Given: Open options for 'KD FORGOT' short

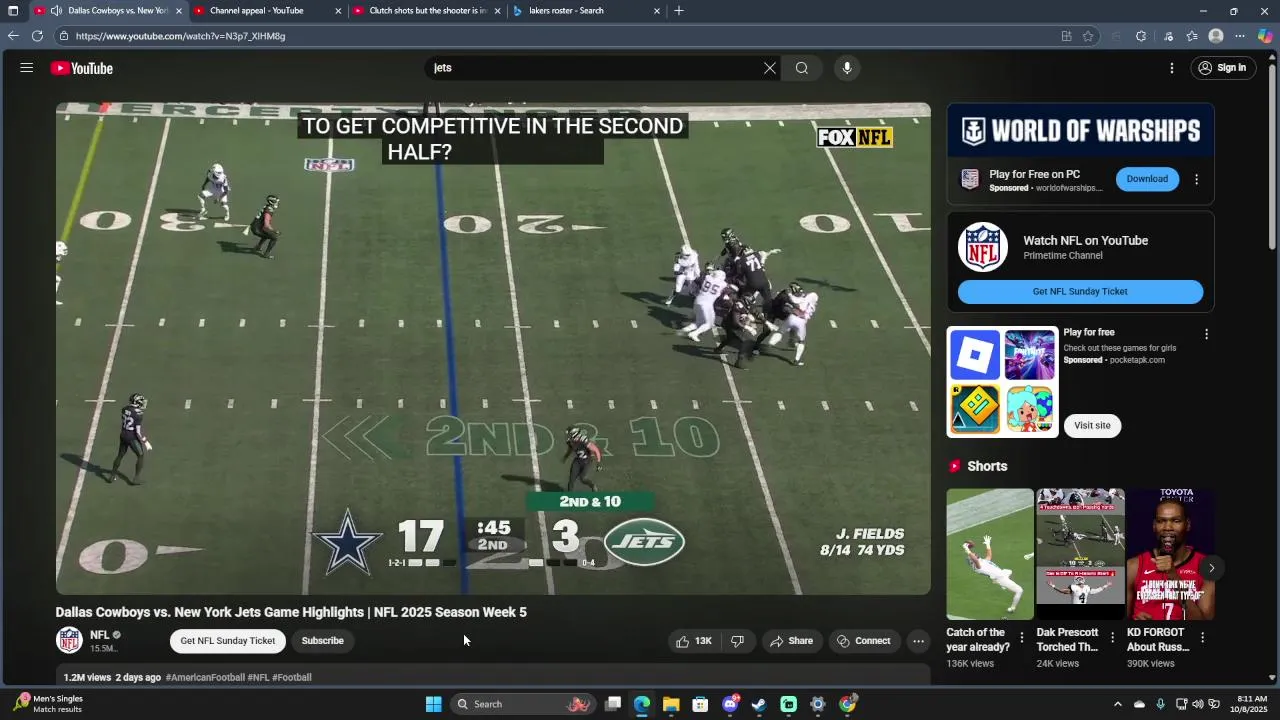Looking at the screenshot, I should pos(1202,638).
